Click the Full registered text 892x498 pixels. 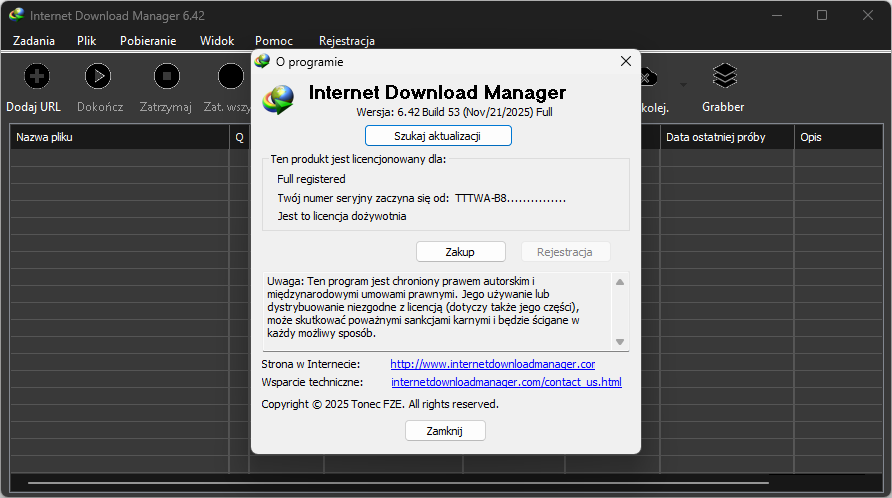tap(311, 179)
